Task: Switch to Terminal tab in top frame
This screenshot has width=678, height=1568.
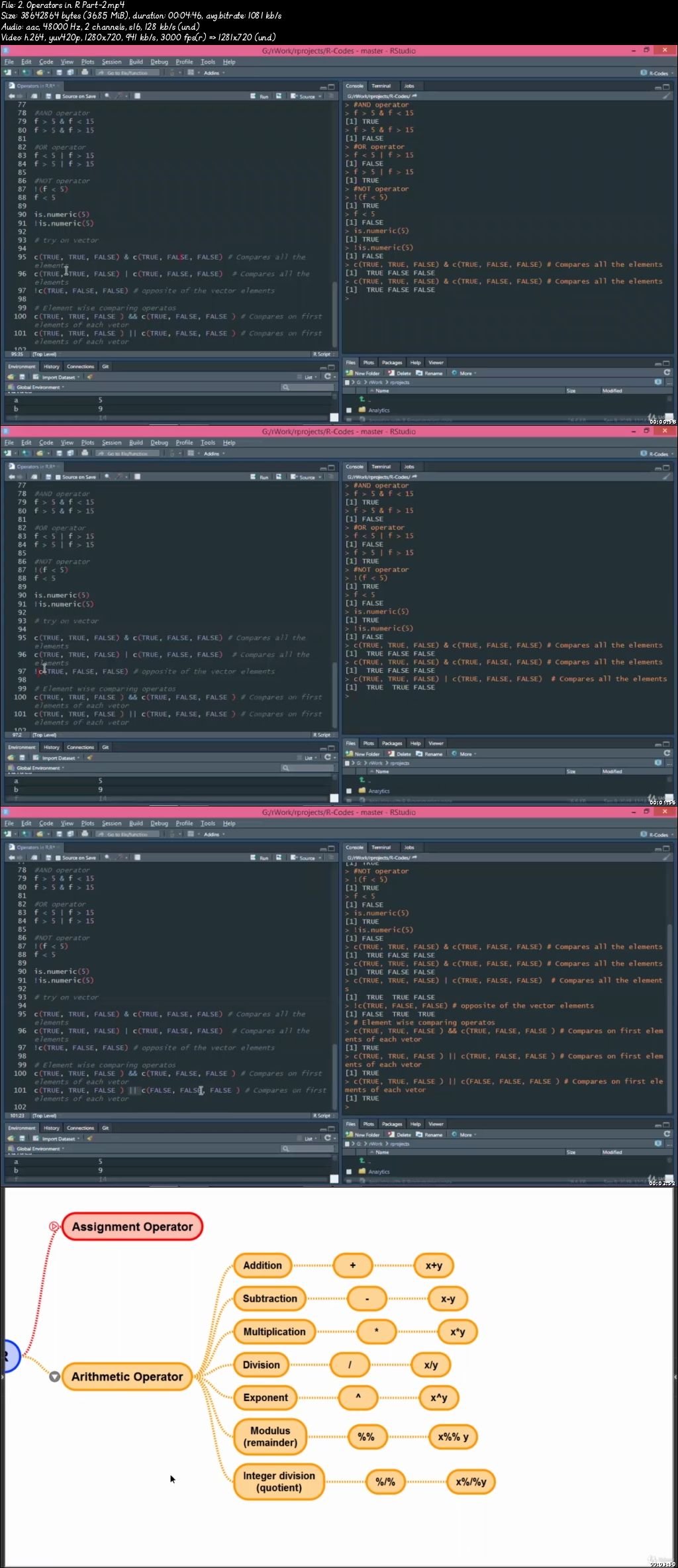Action: coord(381,86)
